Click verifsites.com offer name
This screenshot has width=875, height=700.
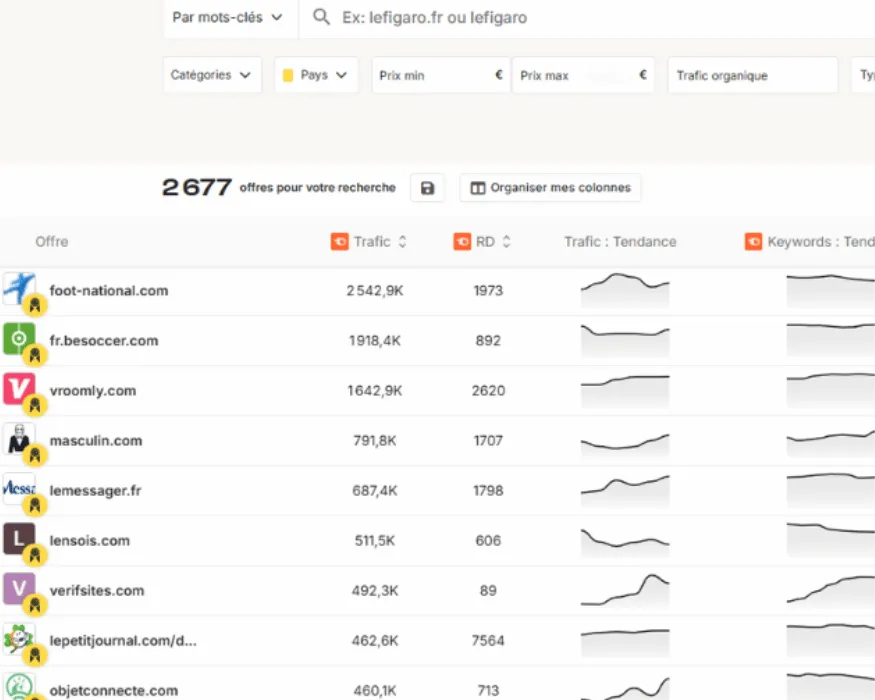pyautogui.click(x=97, y=591)
